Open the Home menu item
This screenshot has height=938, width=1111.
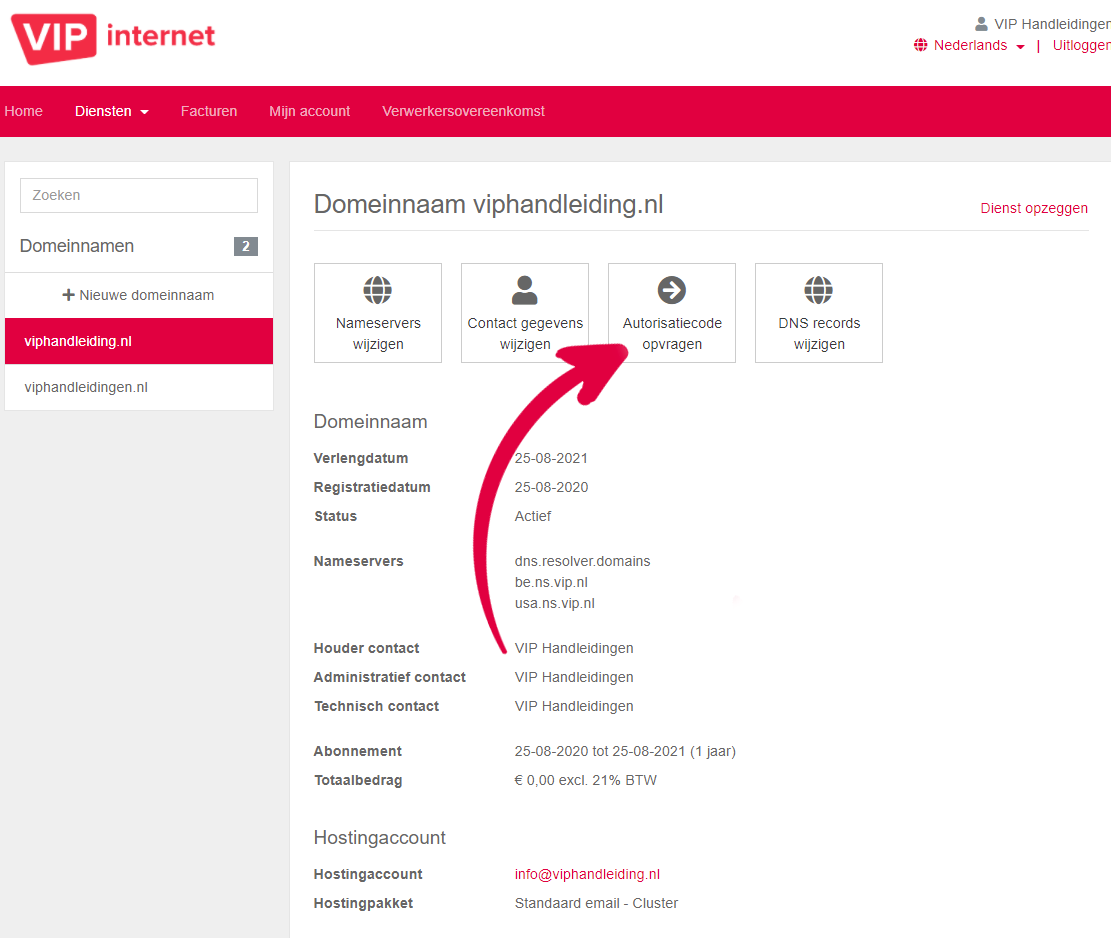click(x=23, y=111)
